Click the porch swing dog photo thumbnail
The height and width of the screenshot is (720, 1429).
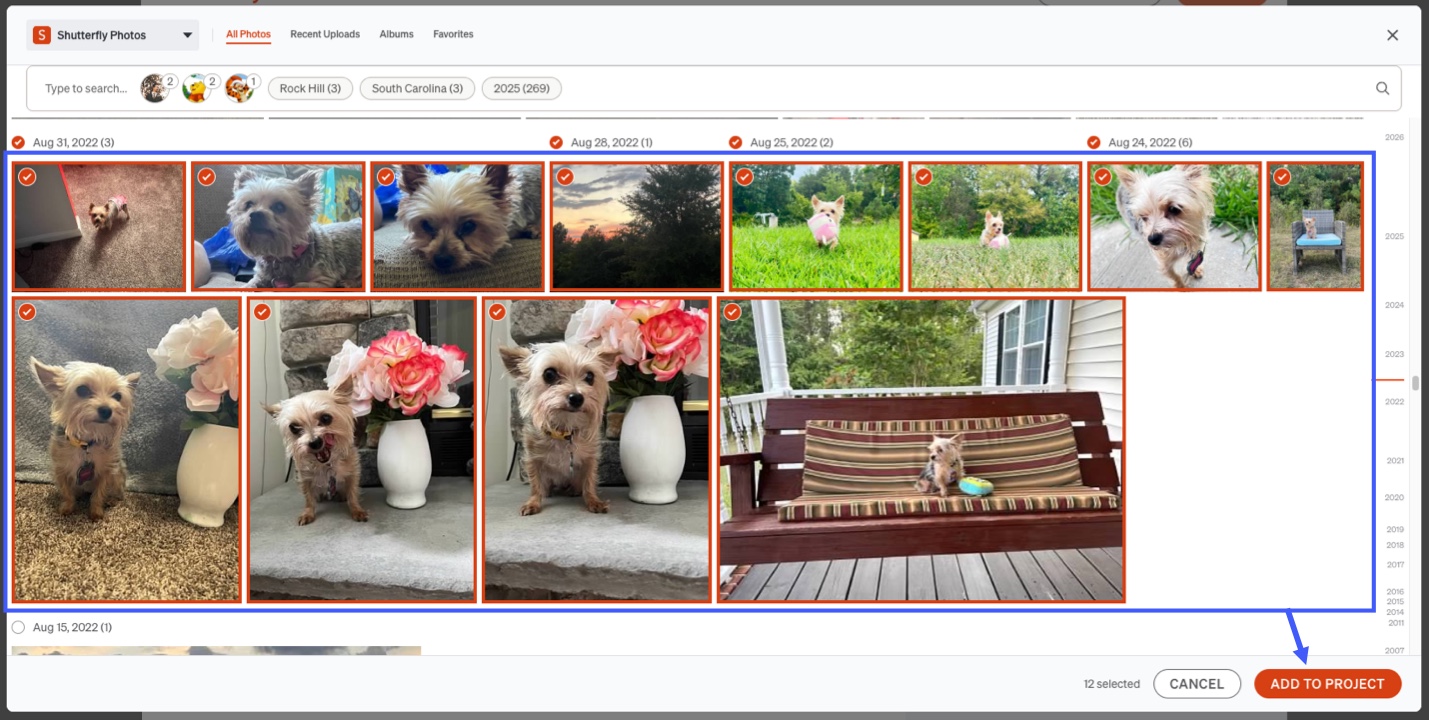[x=921, y=450]
